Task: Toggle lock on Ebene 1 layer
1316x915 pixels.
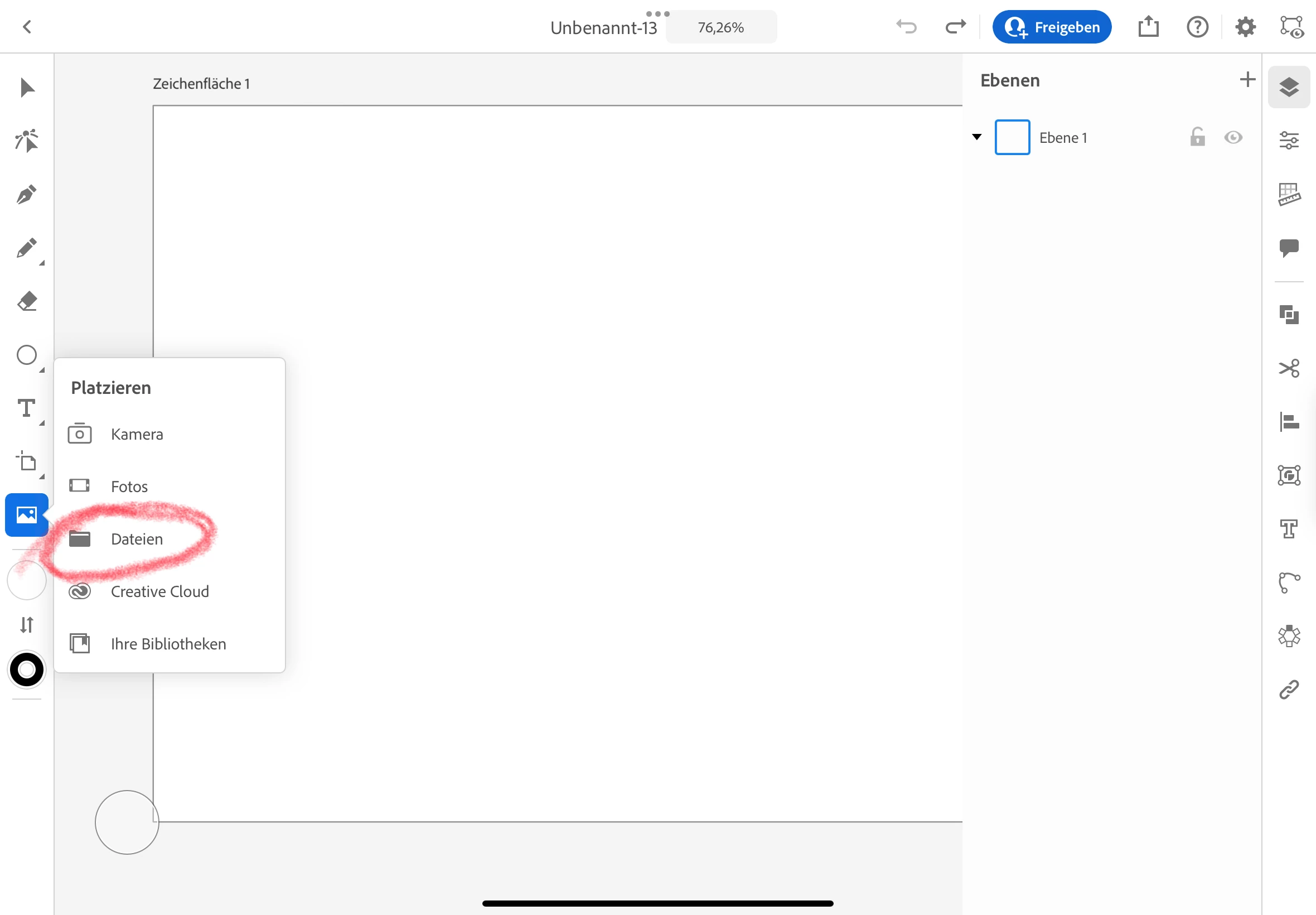Action: point(1197,138)
